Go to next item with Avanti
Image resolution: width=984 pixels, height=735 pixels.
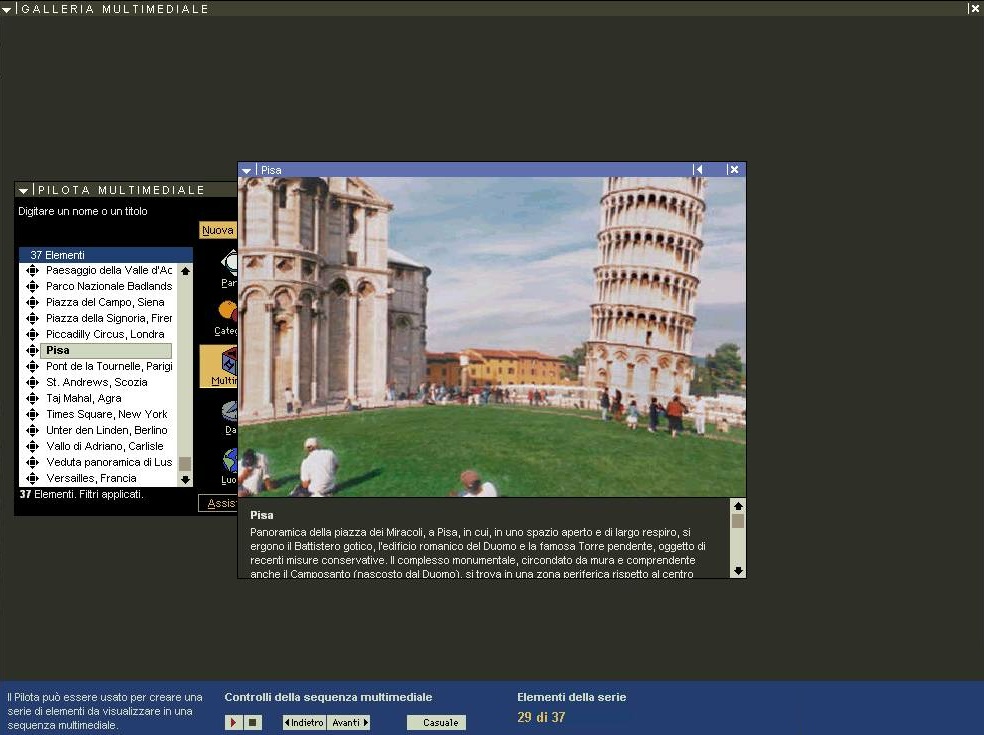click(349, 722)
